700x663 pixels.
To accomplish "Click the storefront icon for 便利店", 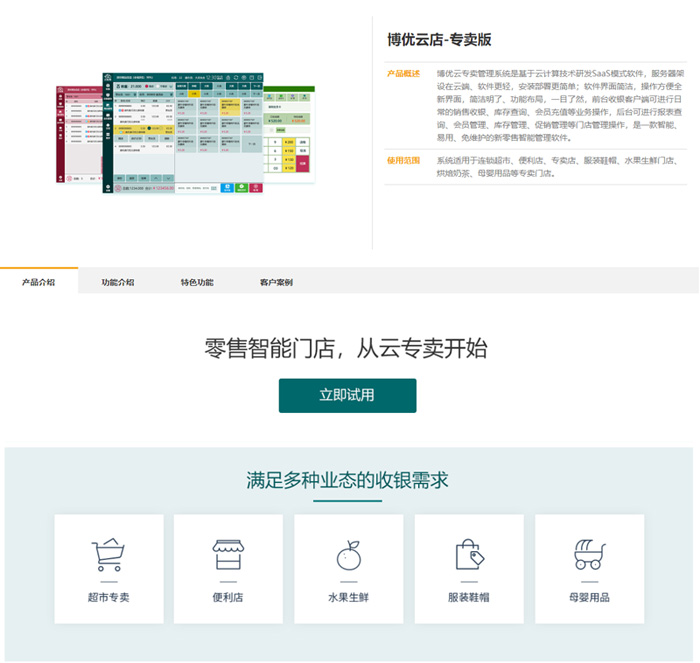I will click(228, 554).
